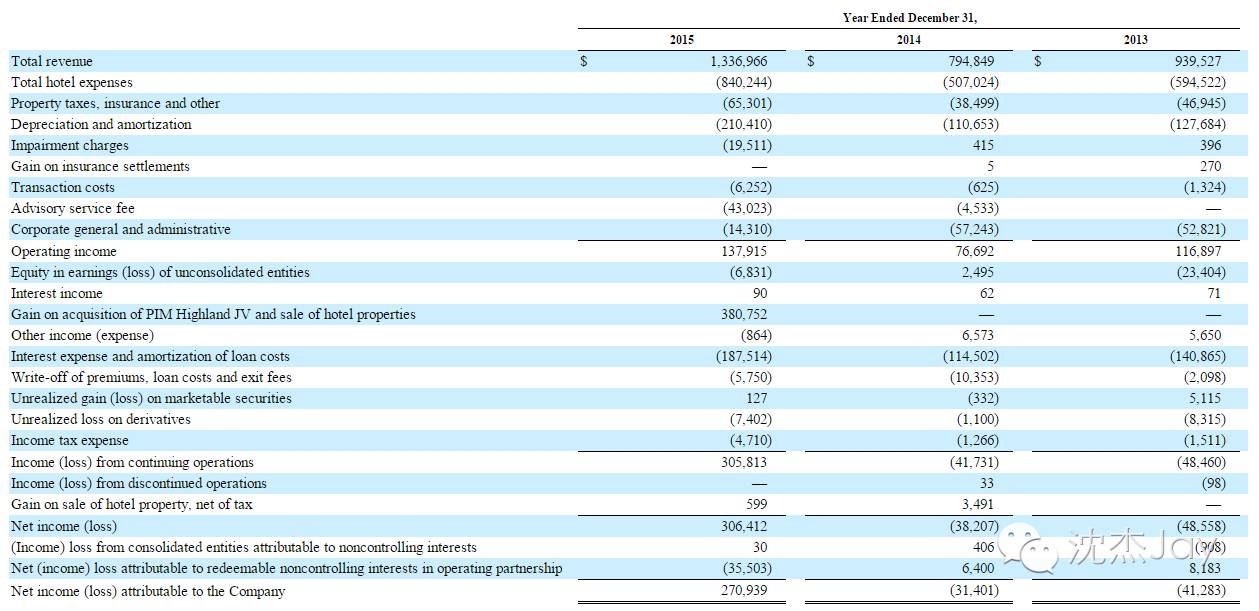The height and width of the screenshot is (611, 1259).
Task: Click the 2013 column header
Action: point(1135,40)
